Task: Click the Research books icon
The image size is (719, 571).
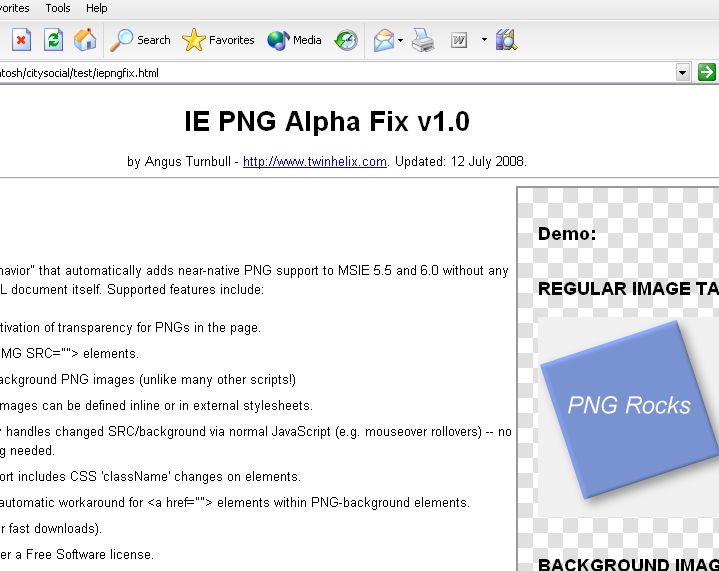Action: coord(506,40)
